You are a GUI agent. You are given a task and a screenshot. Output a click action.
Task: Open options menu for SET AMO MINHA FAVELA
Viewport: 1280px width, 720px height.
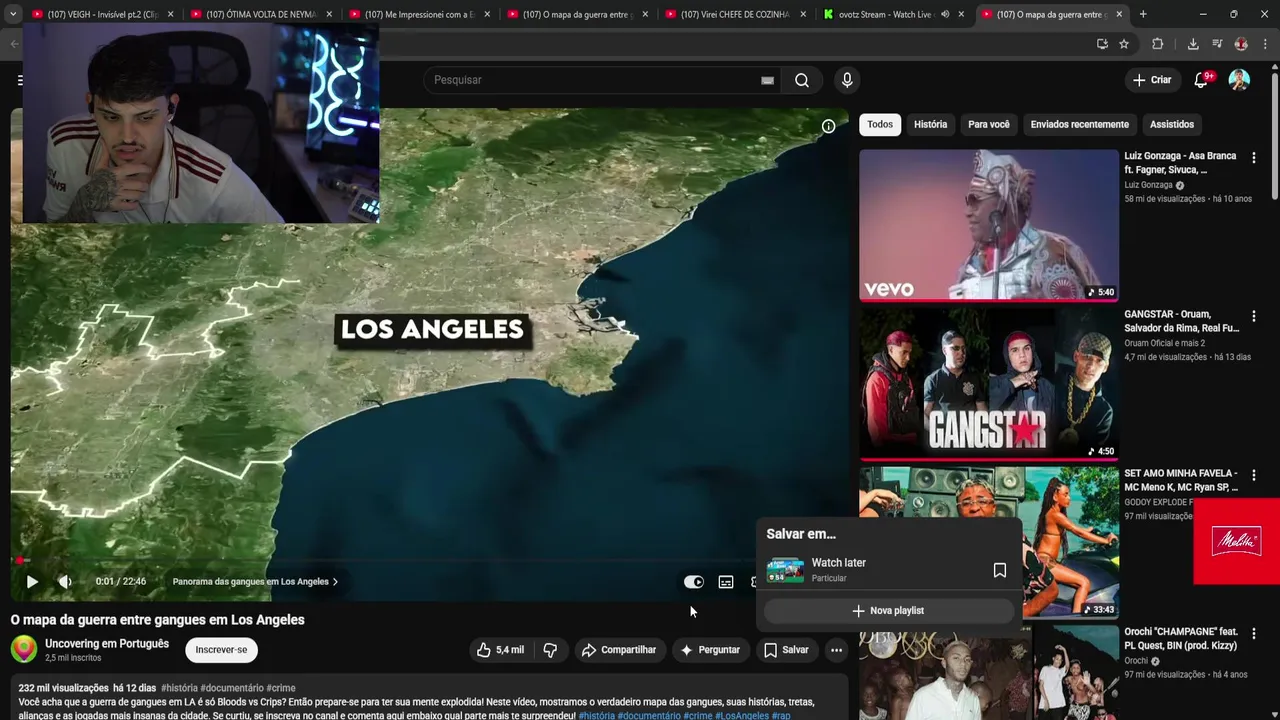[1254, 475]
